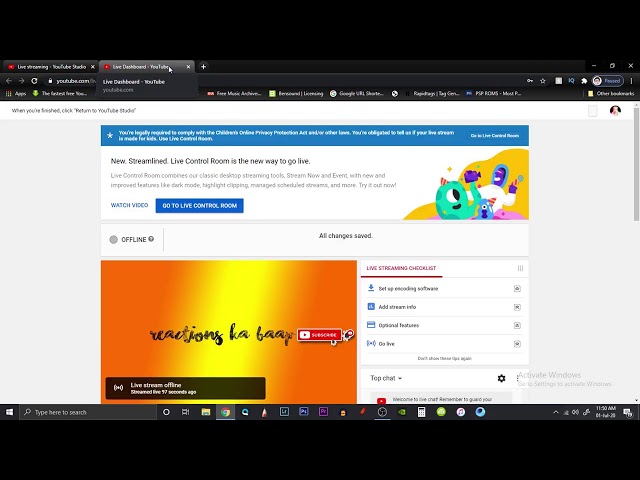Click the stream preview thumbnail
Viewport: 640px width, 480px height.
click(x=229, y=332)
